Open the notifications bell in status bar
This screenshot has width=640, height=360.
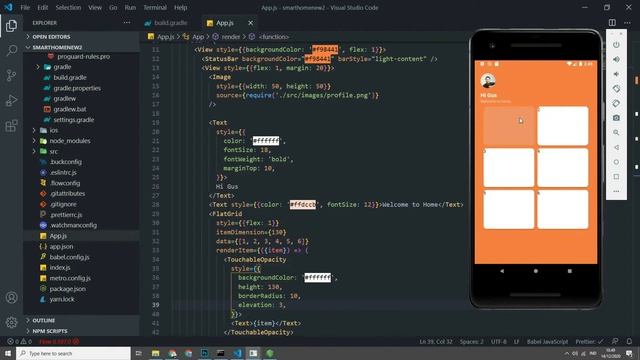pos(629,341)
